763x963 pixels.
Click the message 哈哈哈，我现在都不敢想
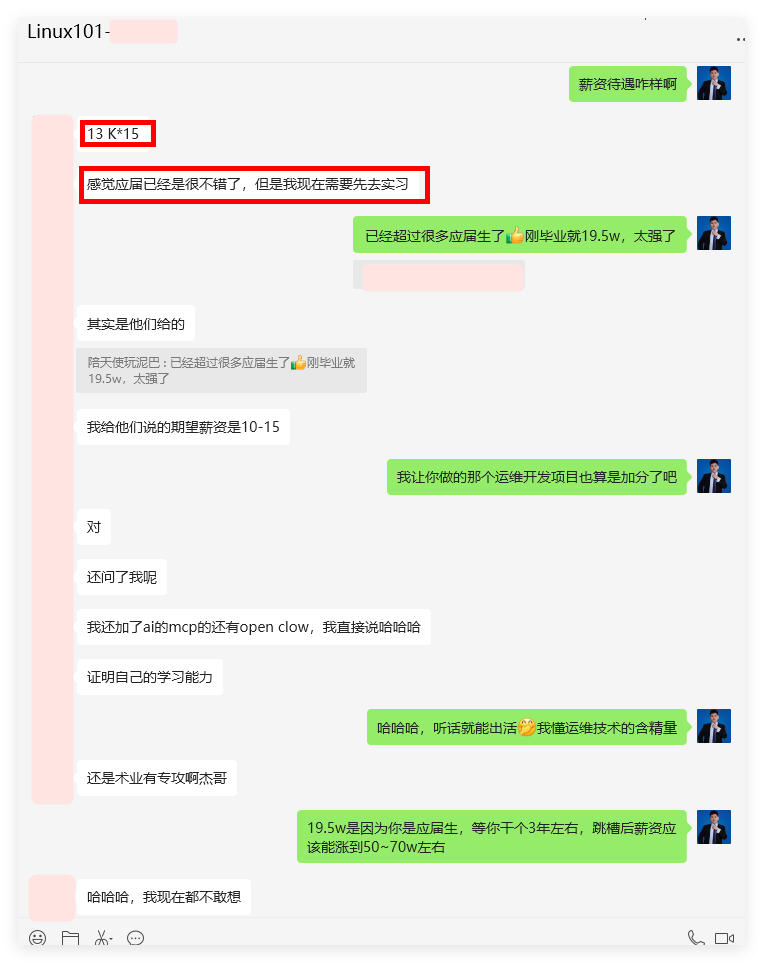(x=163, y=897)
